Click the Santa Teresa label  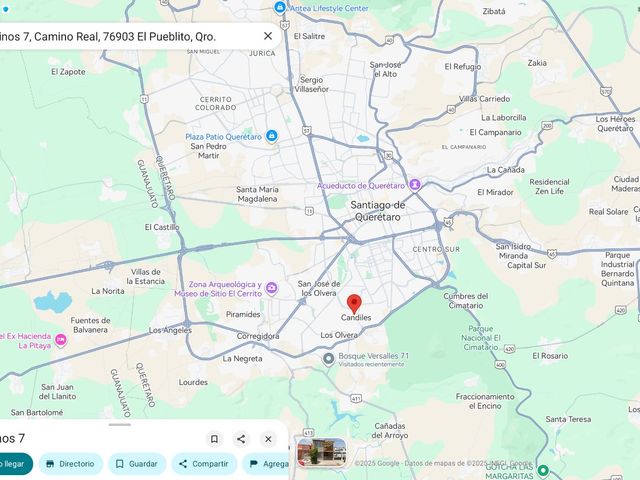[568, 419]
